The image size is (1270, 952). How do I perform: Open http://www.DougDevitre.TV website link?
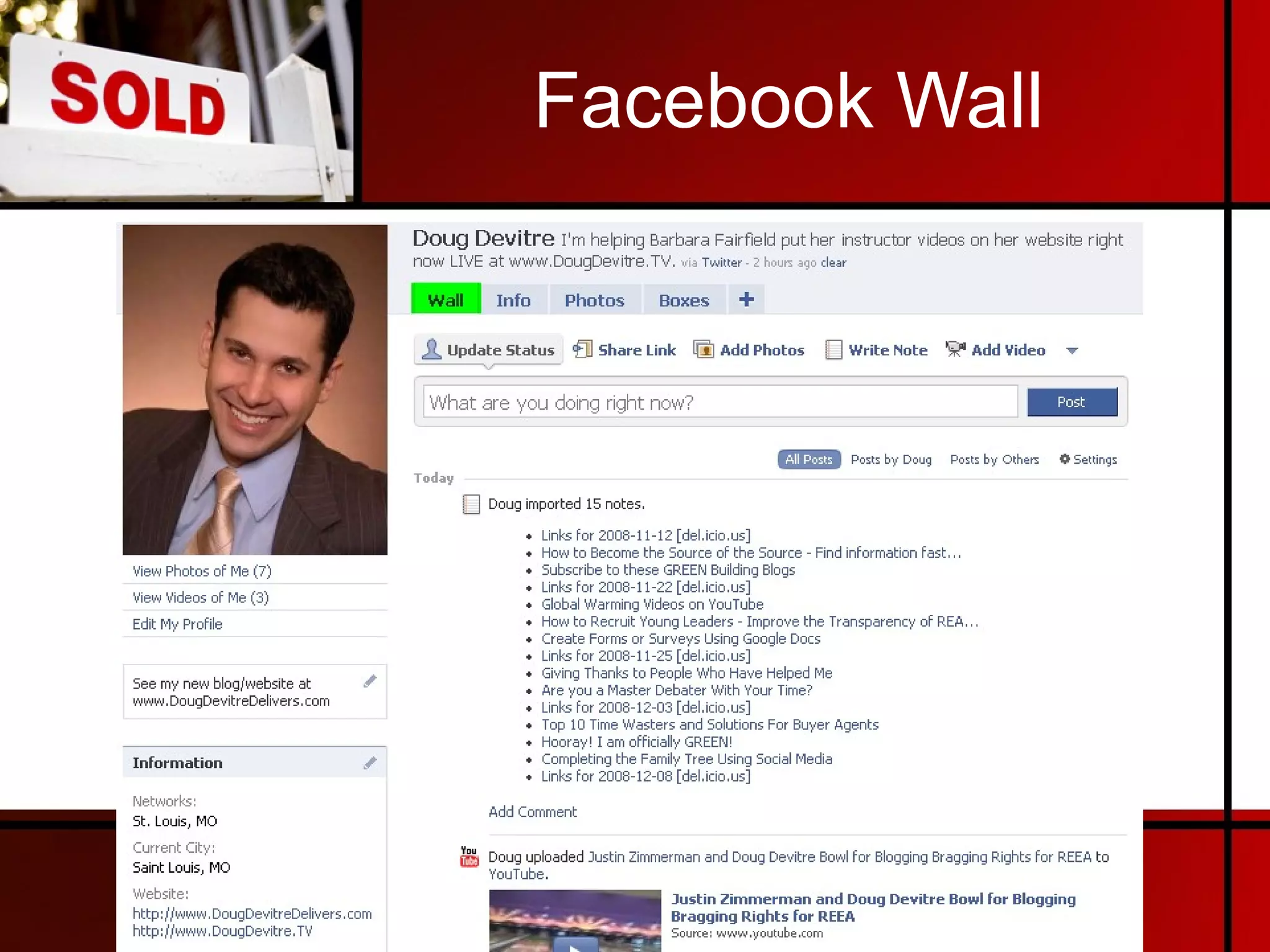click(222, 931)
